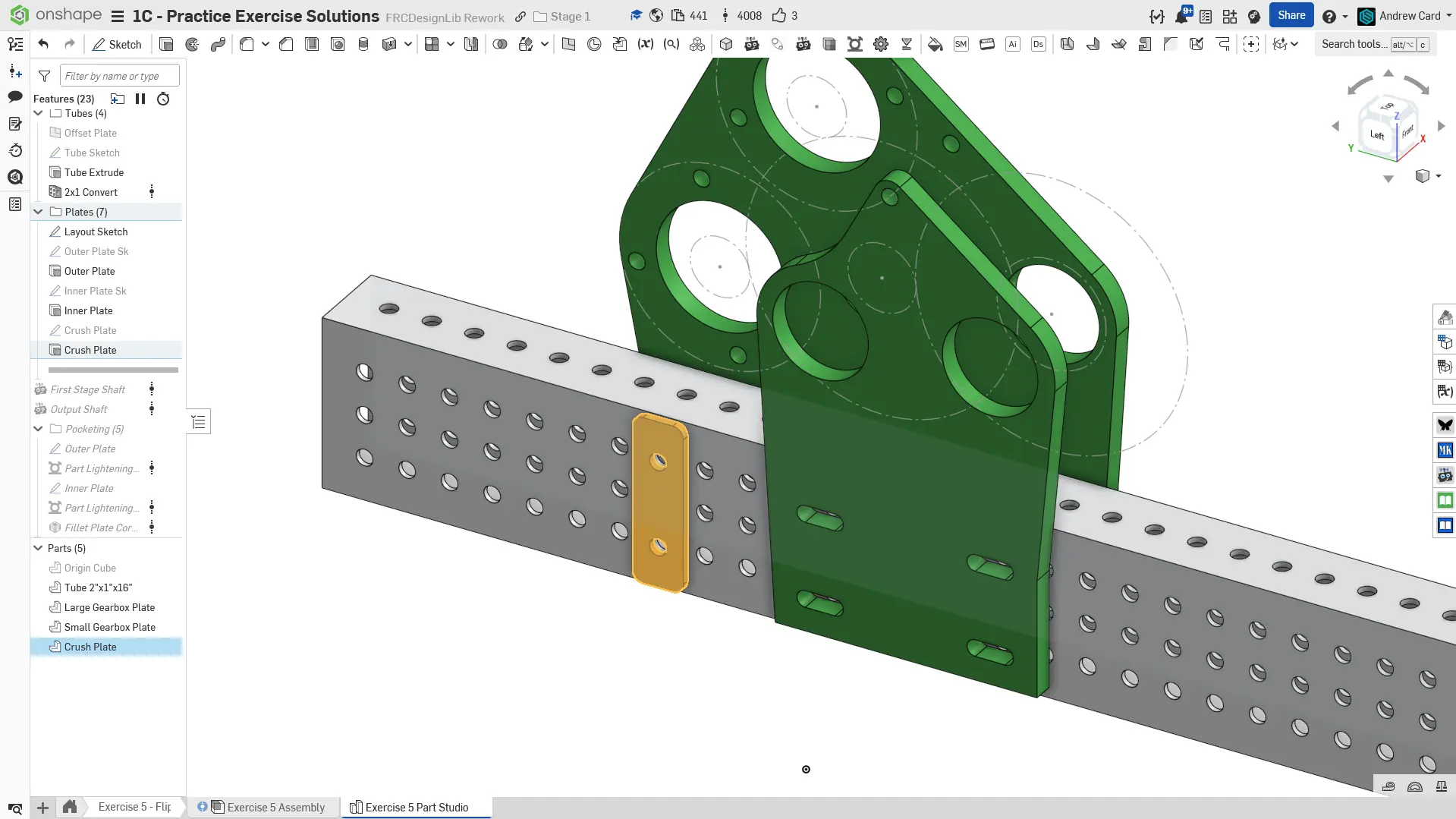
Task: Open the notifications bell
Action: pos(1181,16)
